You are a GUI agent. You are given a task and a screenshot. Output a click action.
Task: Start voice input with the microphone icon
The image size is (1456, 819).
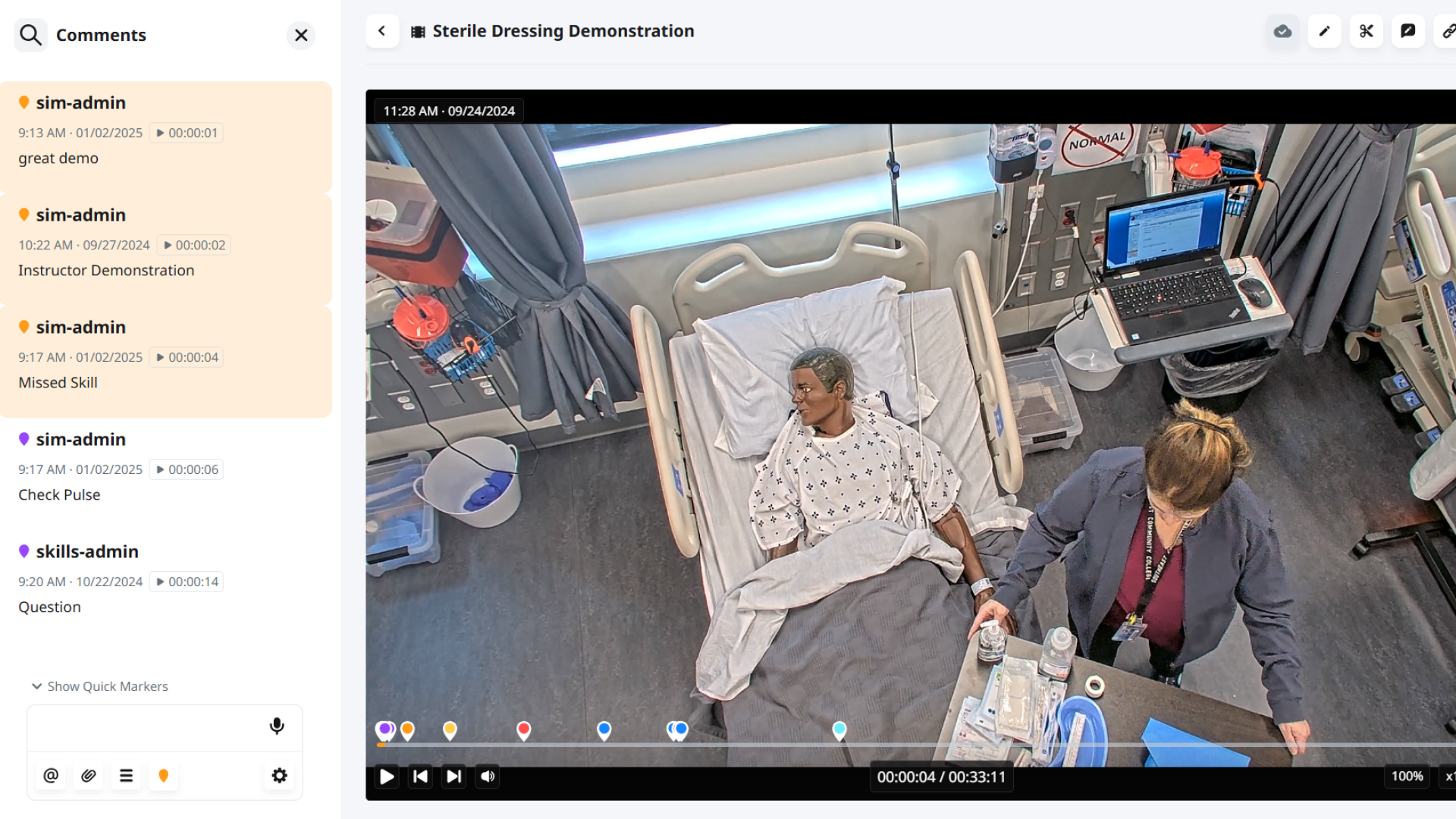(x=277, y=726)
